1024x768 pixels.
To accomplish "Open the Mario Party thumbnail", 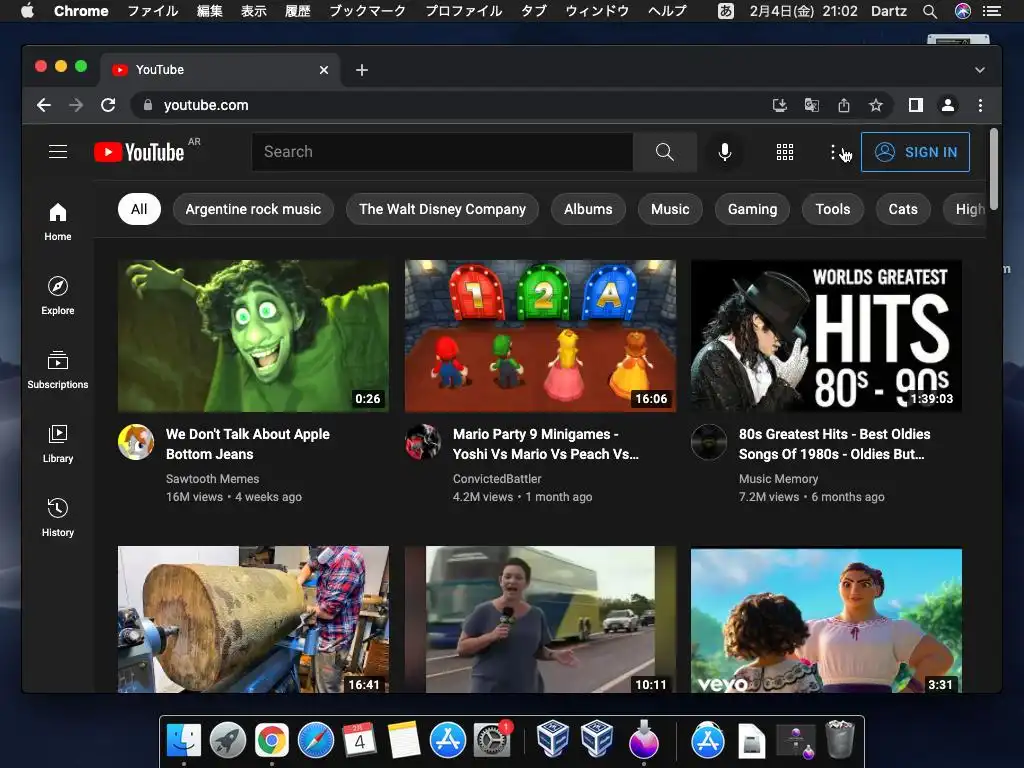I will [x=540, y=336].
